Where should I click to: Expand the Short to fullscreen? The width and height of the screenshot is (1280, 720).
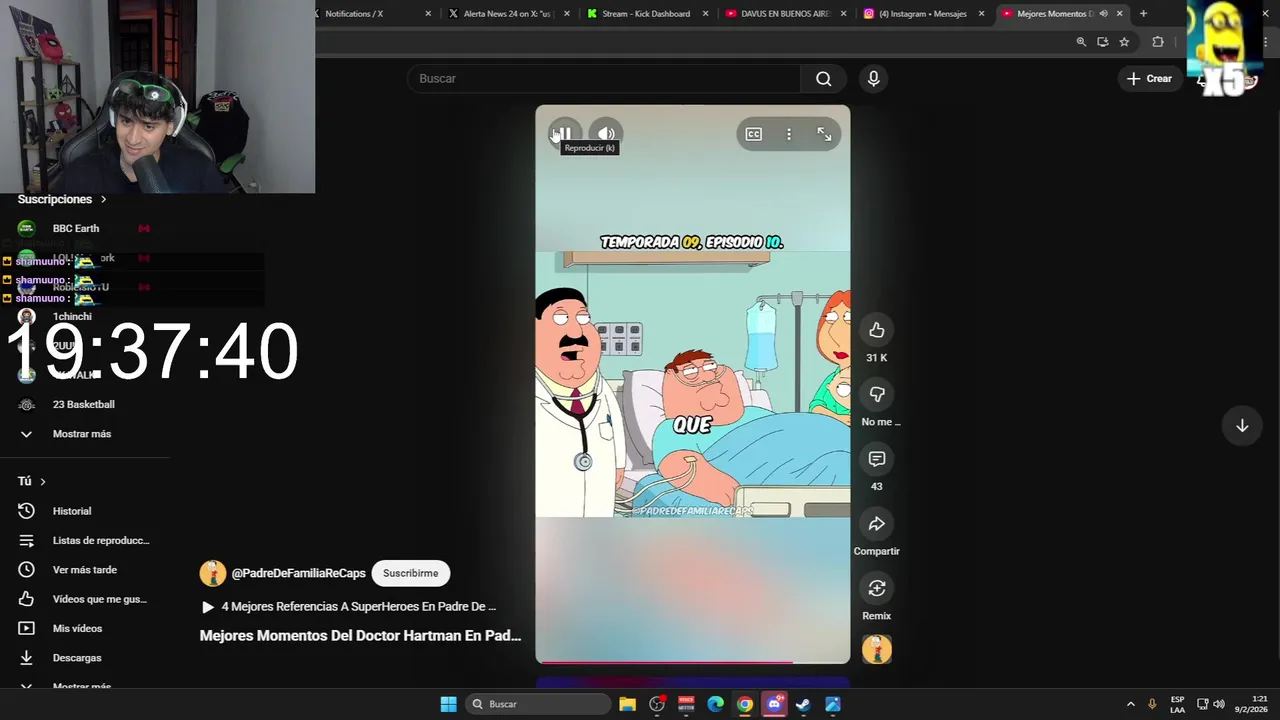(x=824, y=134)
